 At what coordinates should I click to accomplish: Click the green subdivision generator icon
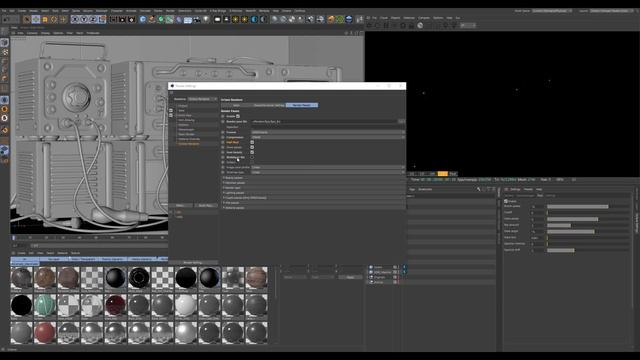coord(161,19)
